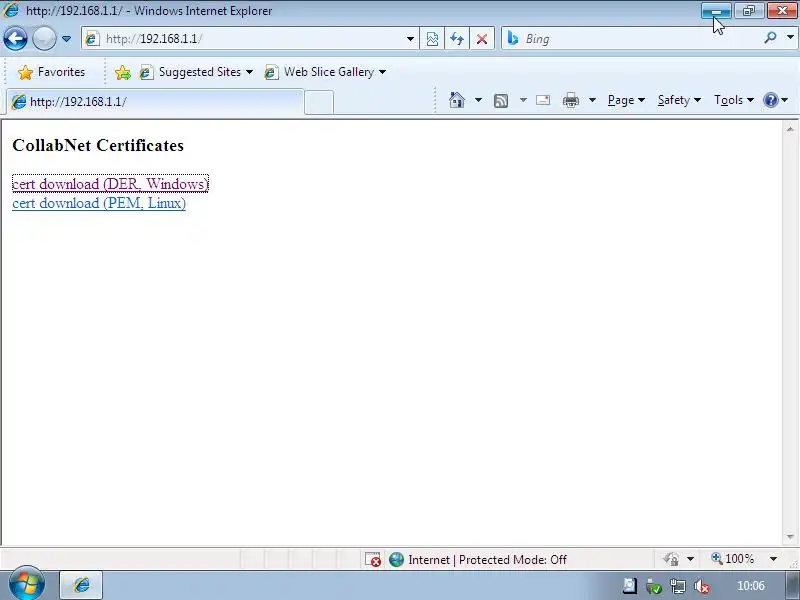Add page with Add to Favorites Bar icon
800x600 pixels.
(122, 72)
